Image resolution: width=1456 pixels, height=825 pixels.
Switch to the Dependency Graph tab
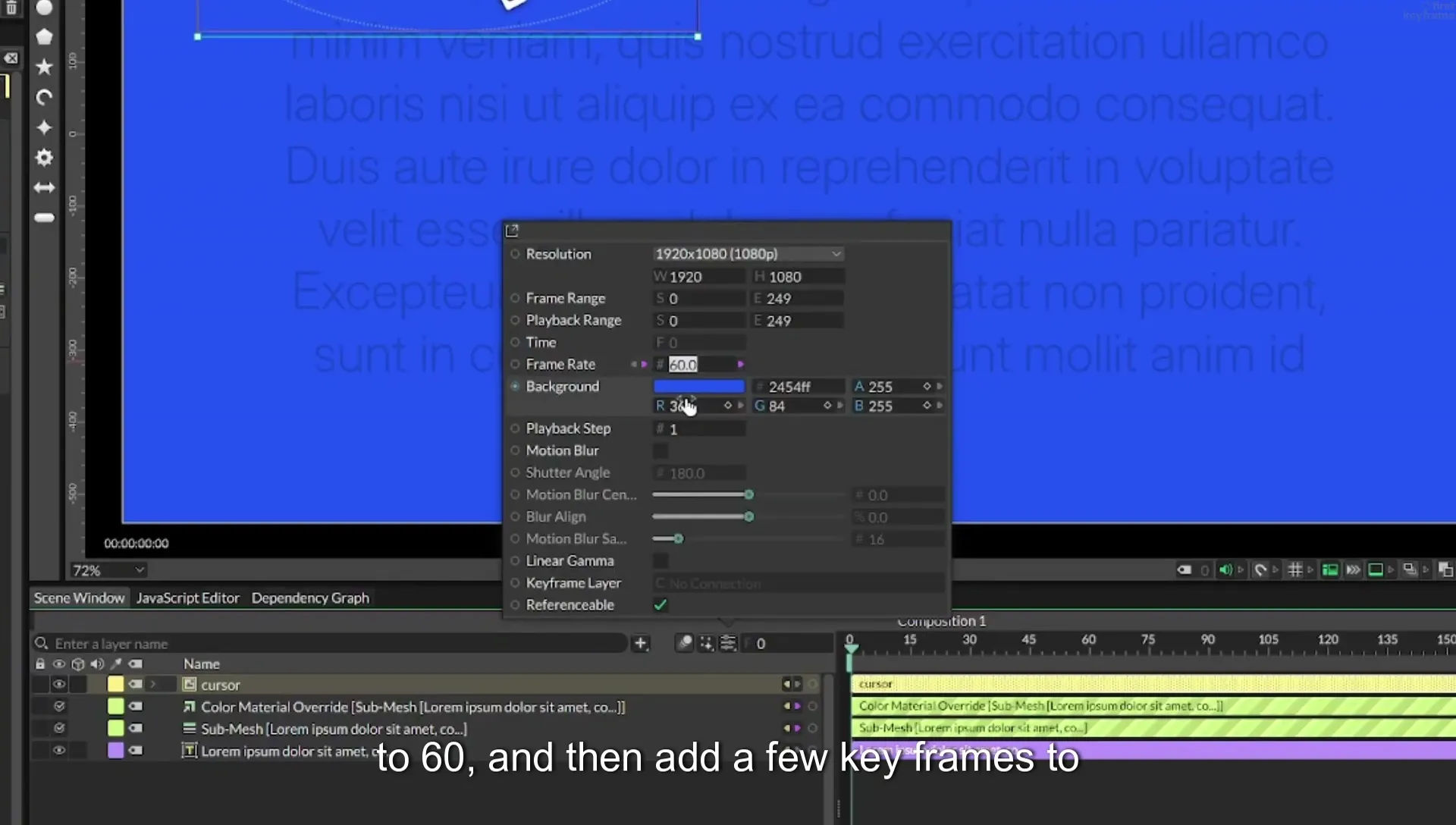point(310,598)
